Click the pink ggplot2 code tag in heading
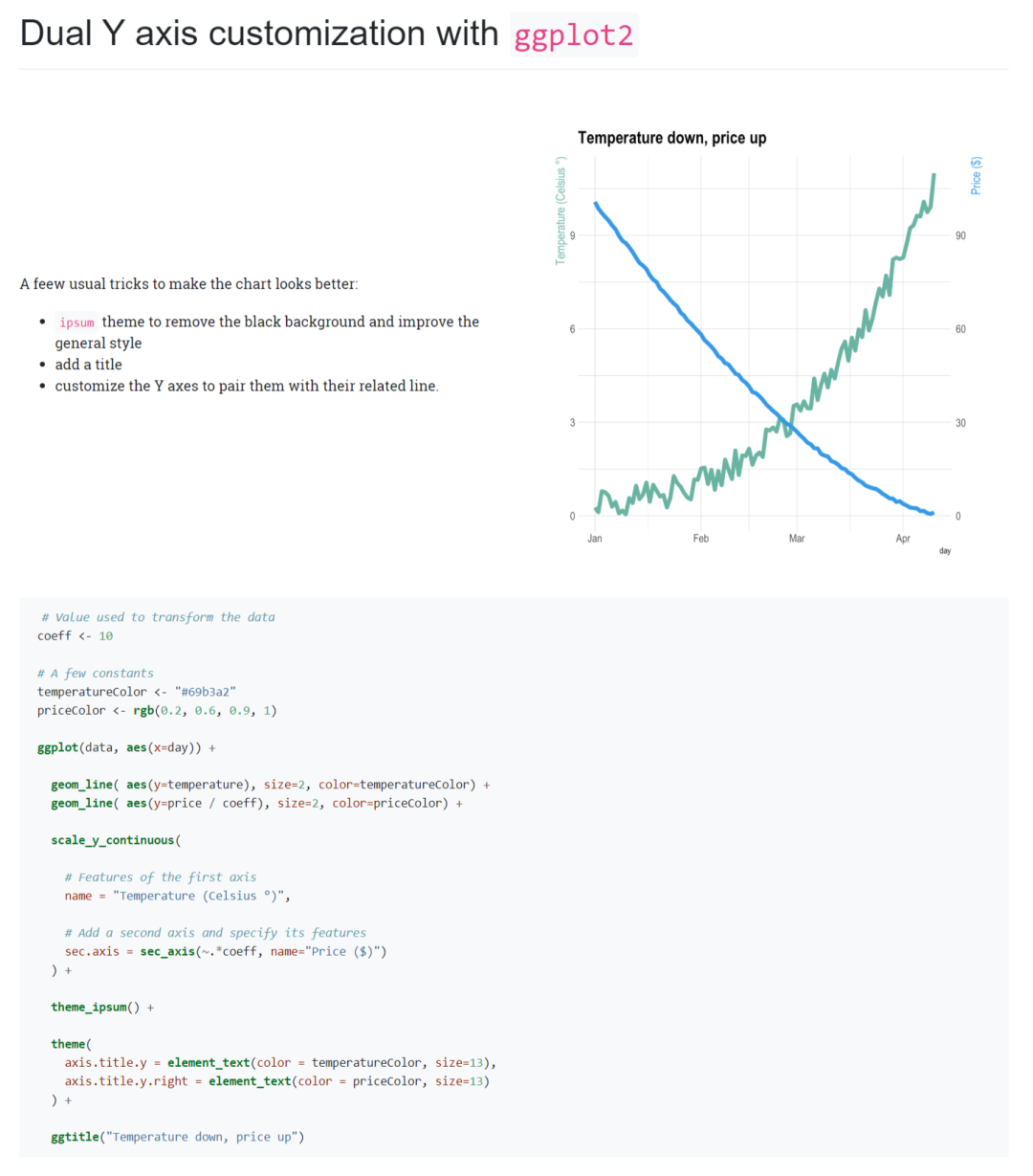The height and width of the screenshot is (1176, 1033). point(574,35)
